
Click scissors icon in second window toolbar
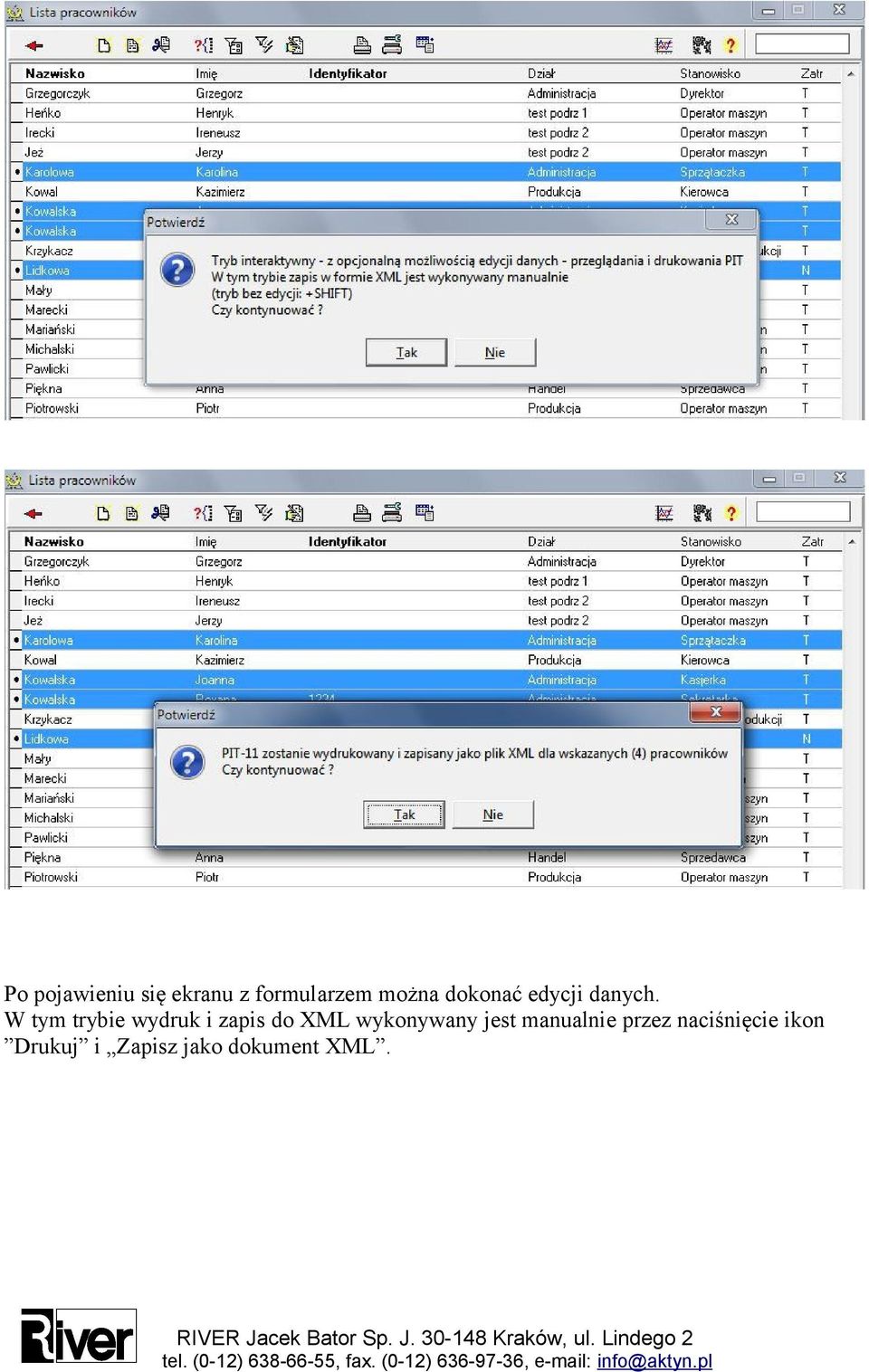click(160, 512)
